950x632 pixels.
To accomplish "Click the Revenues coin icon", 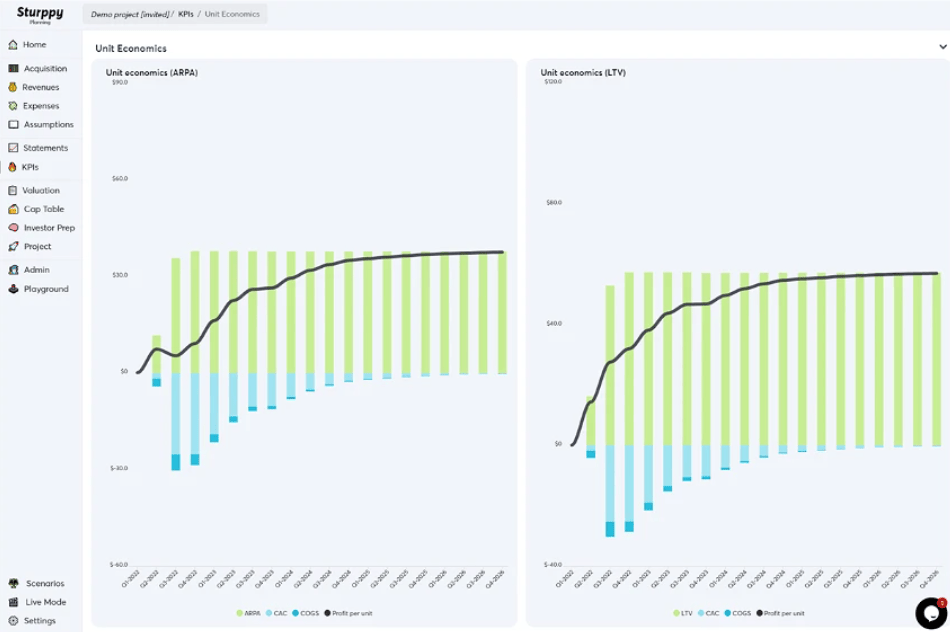I will click(13, 88).
